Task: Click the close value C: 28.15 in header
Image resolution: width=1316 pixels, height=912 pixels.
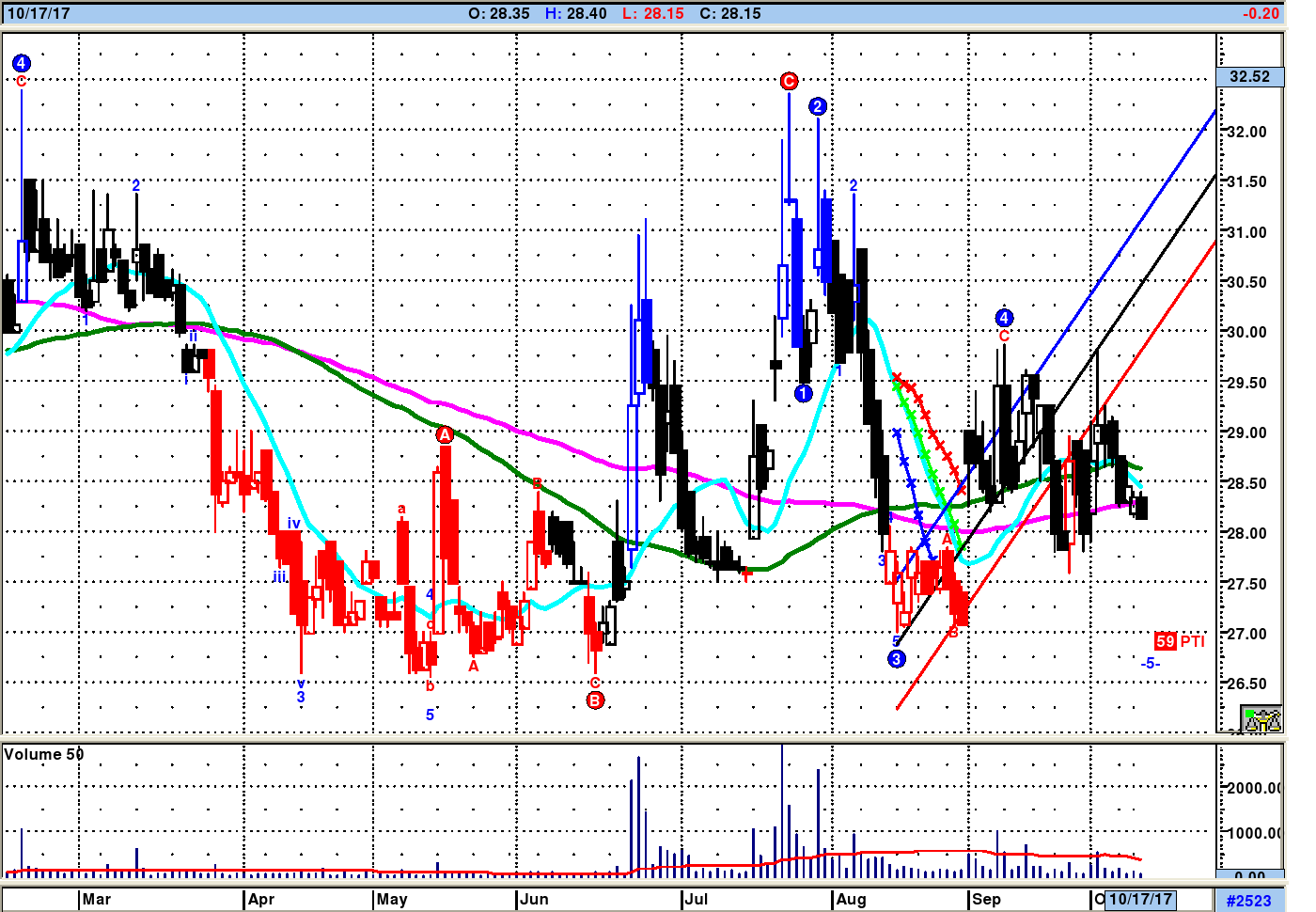Action: [730, 13]
